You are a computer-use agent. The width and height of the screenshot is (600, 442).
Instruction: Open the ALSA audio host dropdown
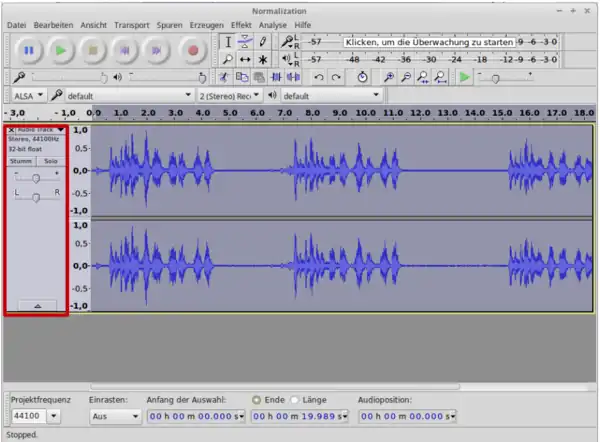click(x=28, y=96)
